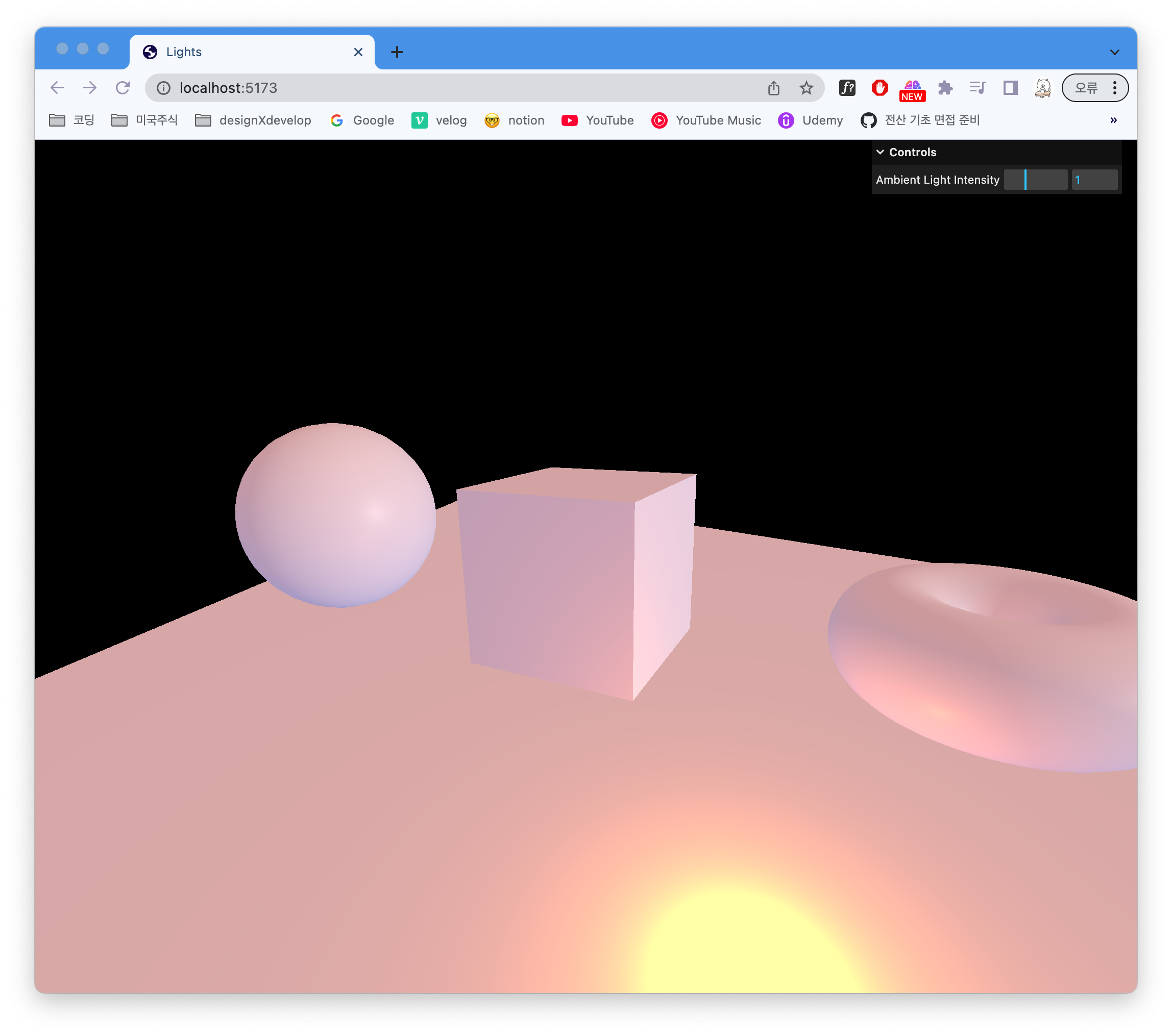Open the Chrome three-dot menu
Screen dimensions: 1172x1036
pyautogui.click(x=1115, y=88)
